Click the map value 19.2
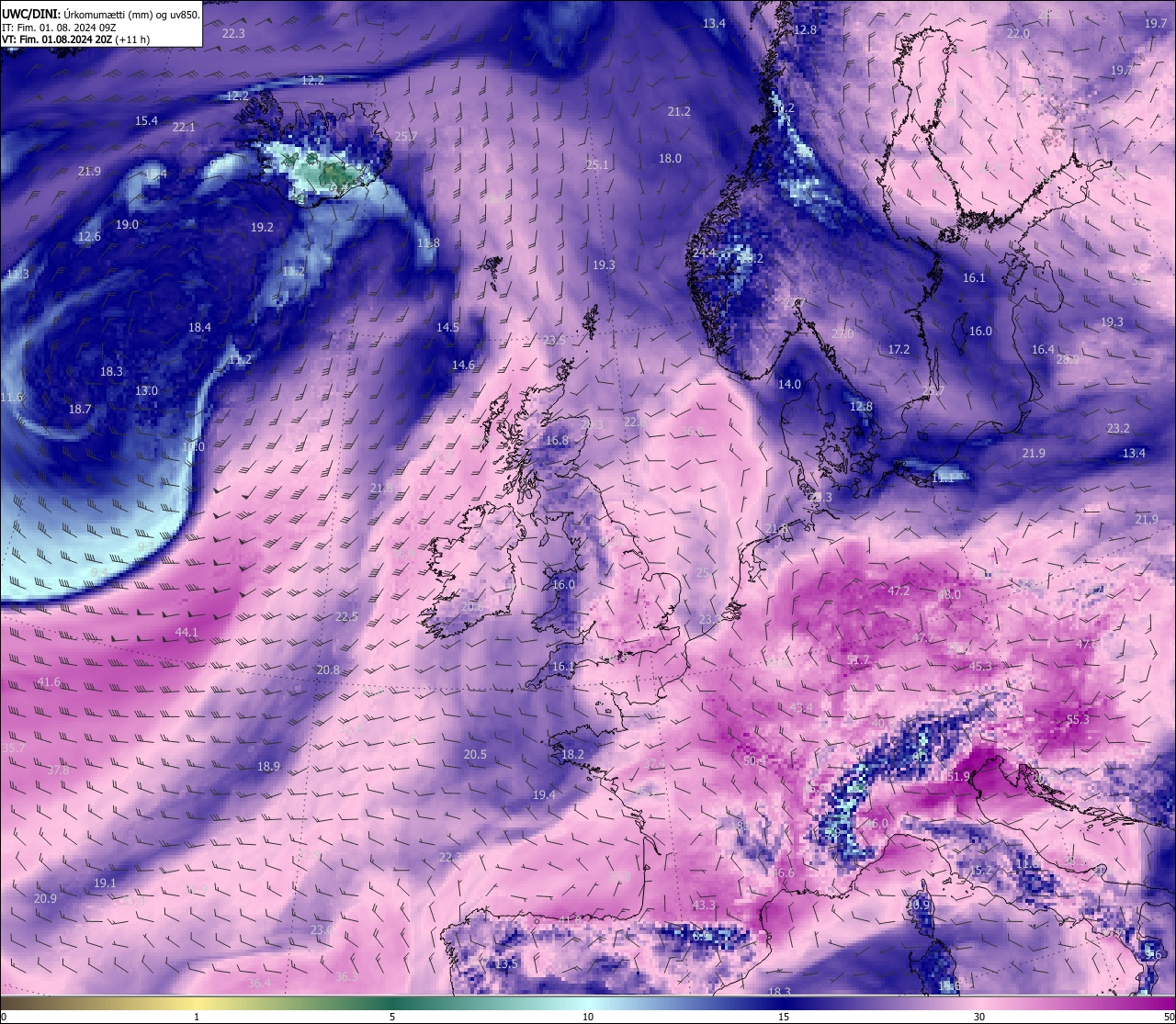1176x1024 pixels. (x=262, y=228)
